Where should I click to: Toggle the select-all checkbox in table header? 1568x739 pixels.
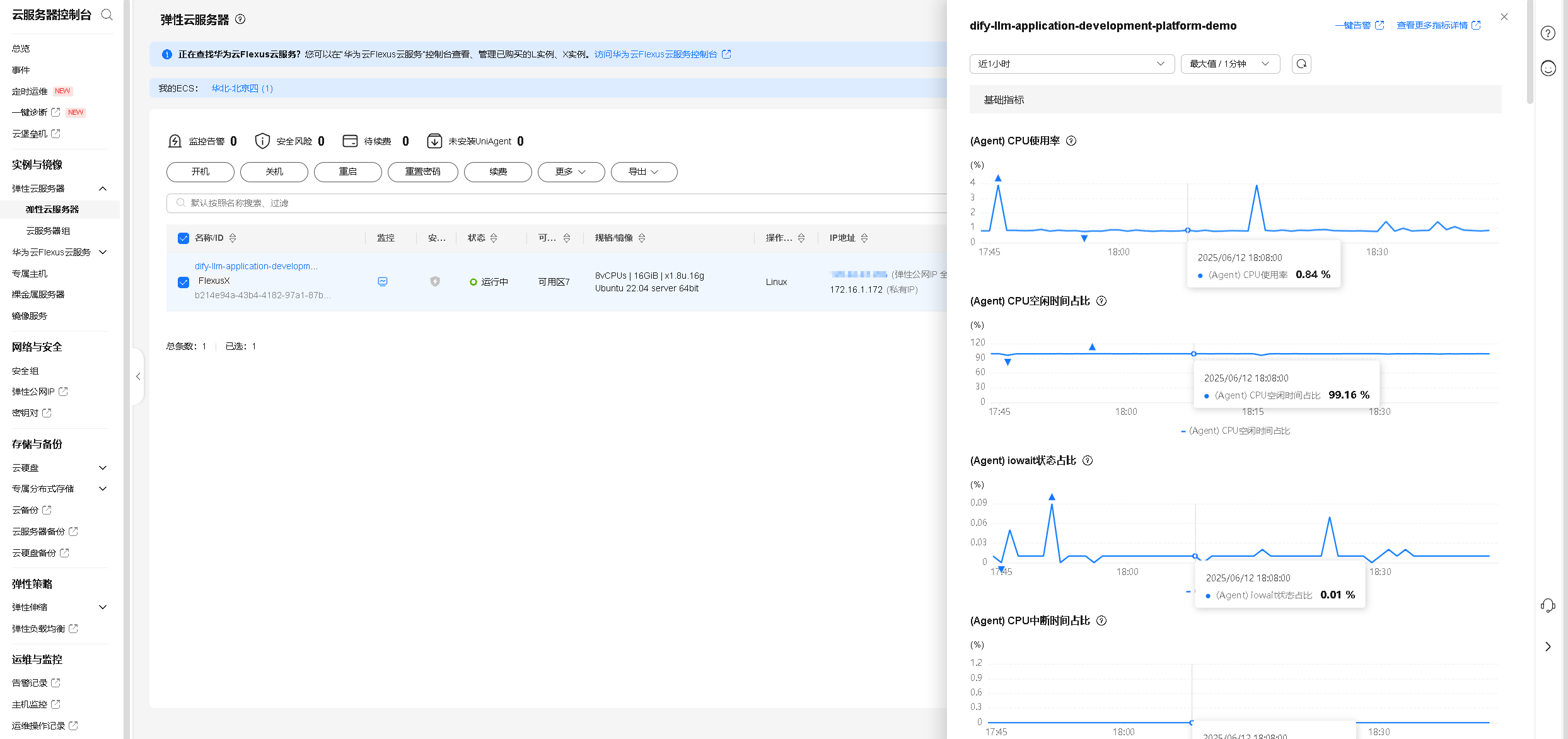[x=183, y=238]
